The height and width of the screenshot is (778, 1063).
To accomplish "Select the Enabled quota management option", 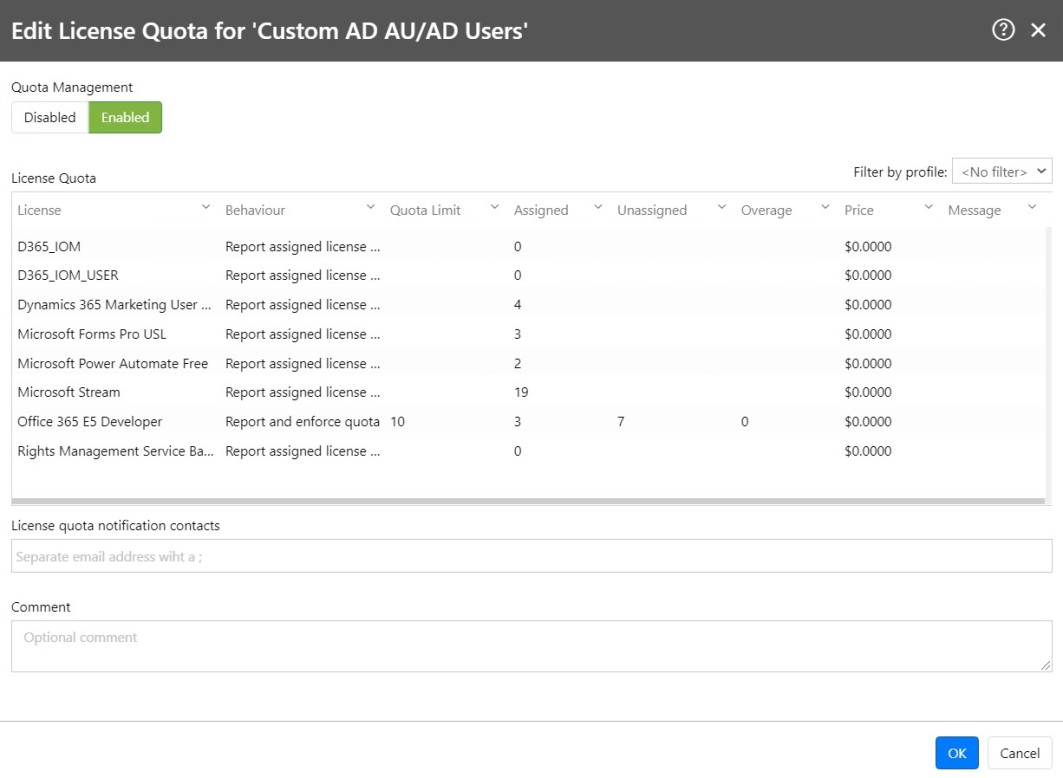I will 125,117.
